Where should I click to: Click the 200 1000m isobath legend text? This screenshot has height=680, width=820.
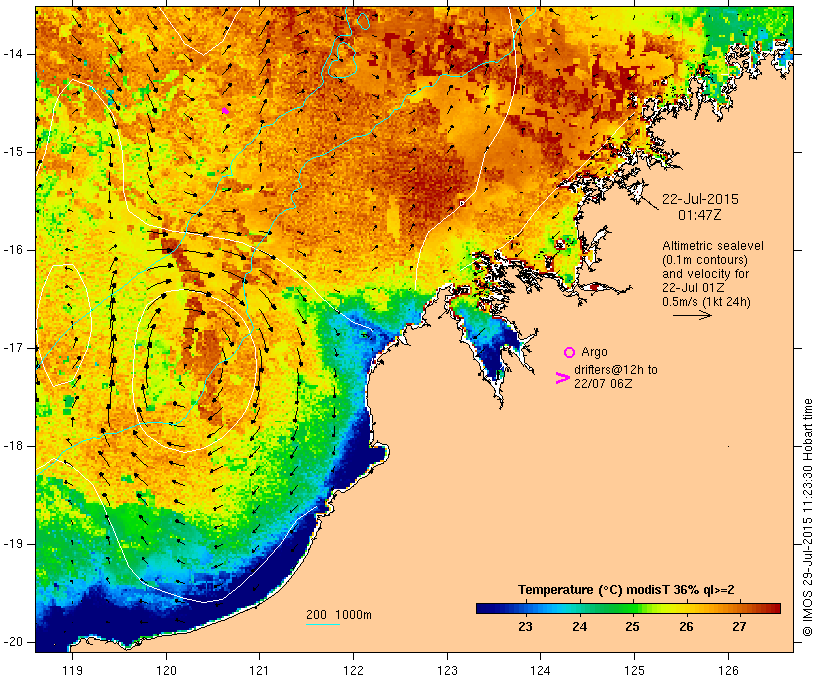pyautogui.click(x=339, y=615)
